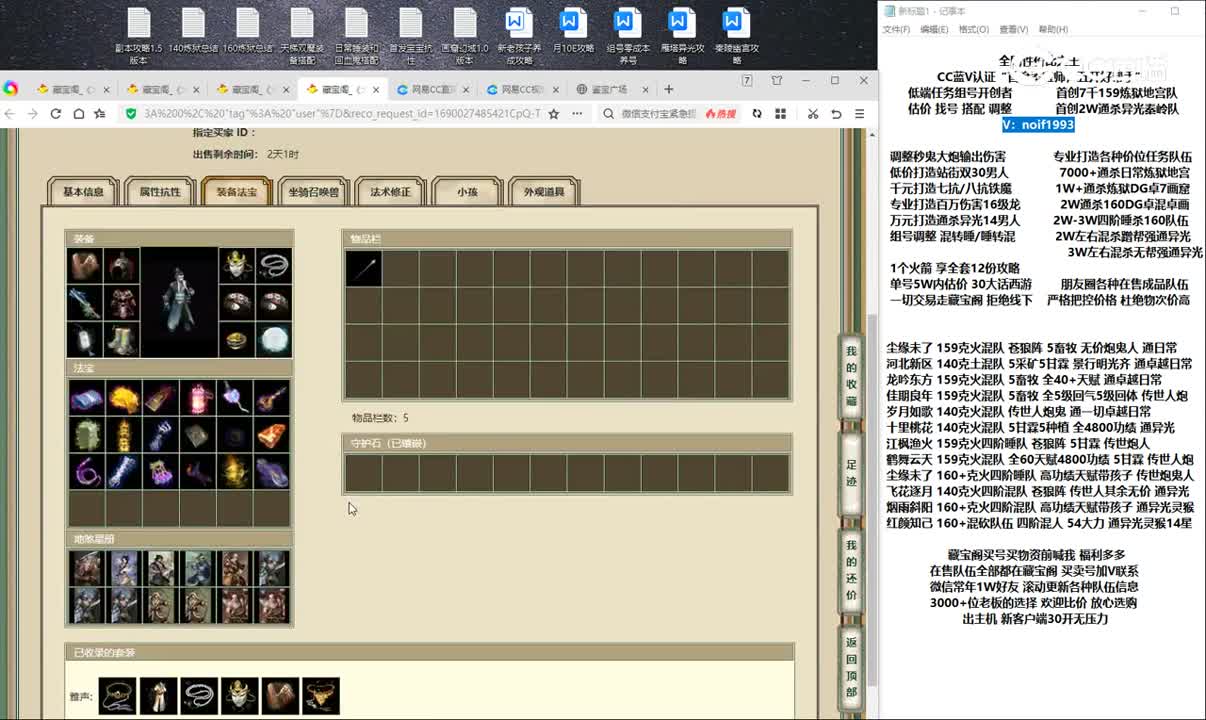Click the golden mask in 已收录的套装 row
This screenshot has width=1206, height=720.
240,696
